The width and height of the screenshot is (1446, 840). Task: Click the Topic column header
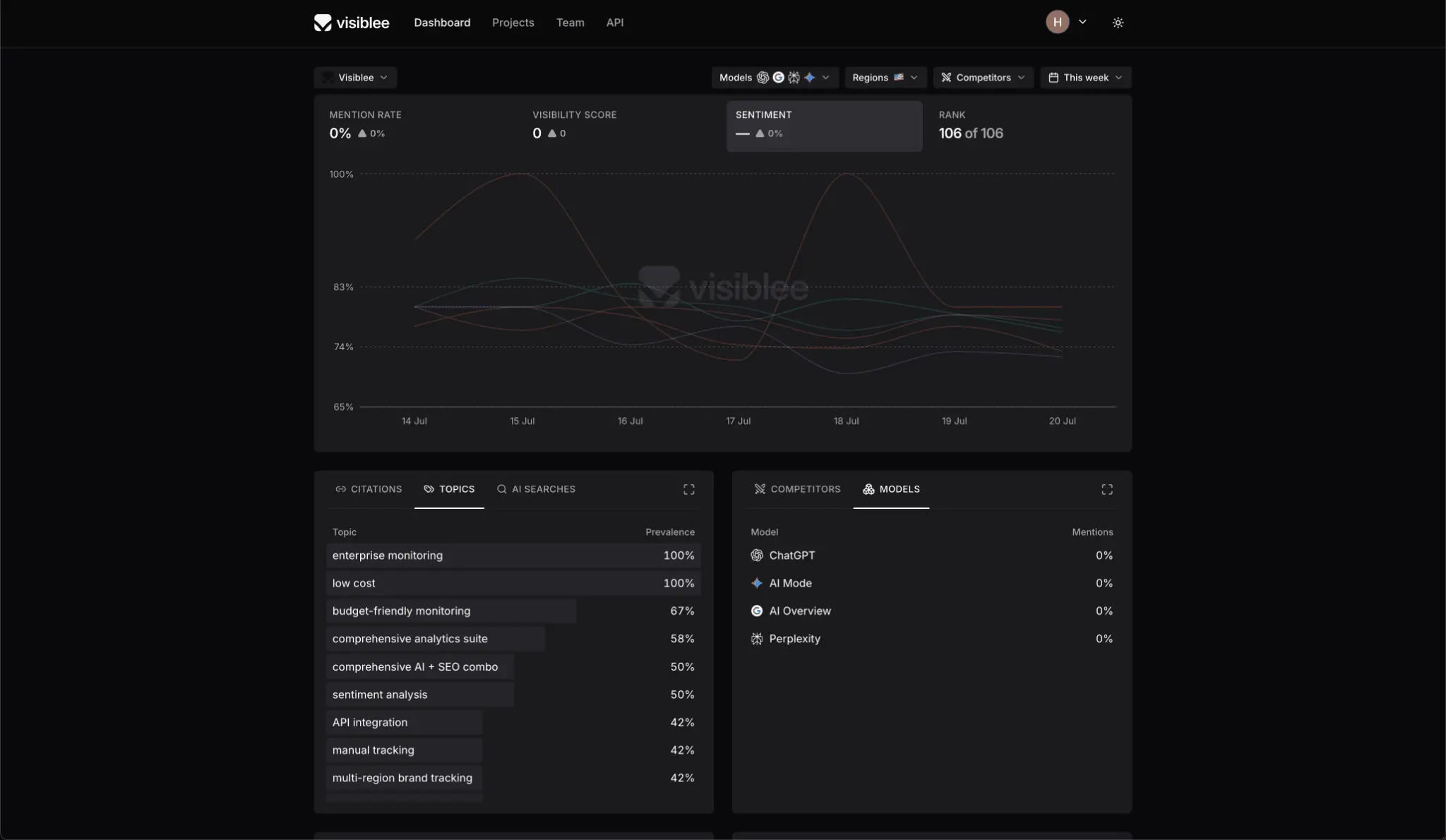click(x=345, y=532)
